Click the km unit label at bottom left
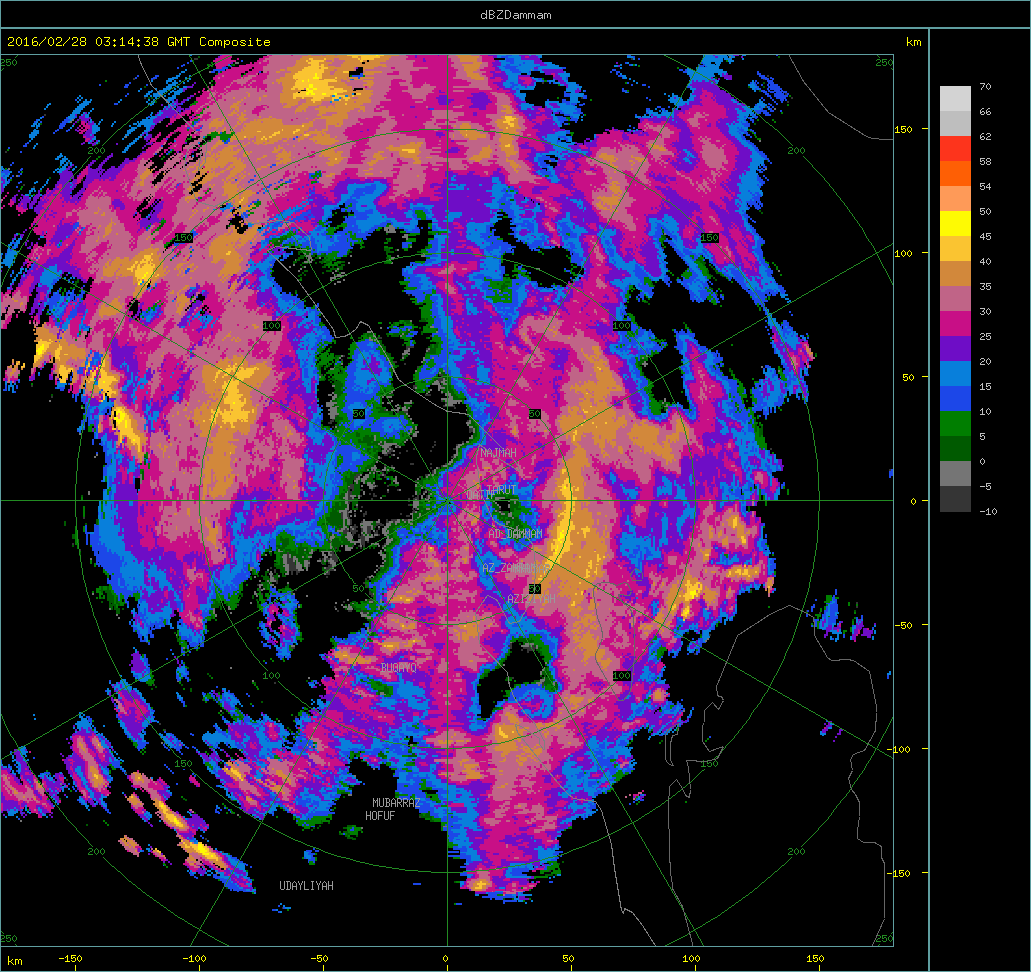This screenshot has height=972, width=1031. 14,961
